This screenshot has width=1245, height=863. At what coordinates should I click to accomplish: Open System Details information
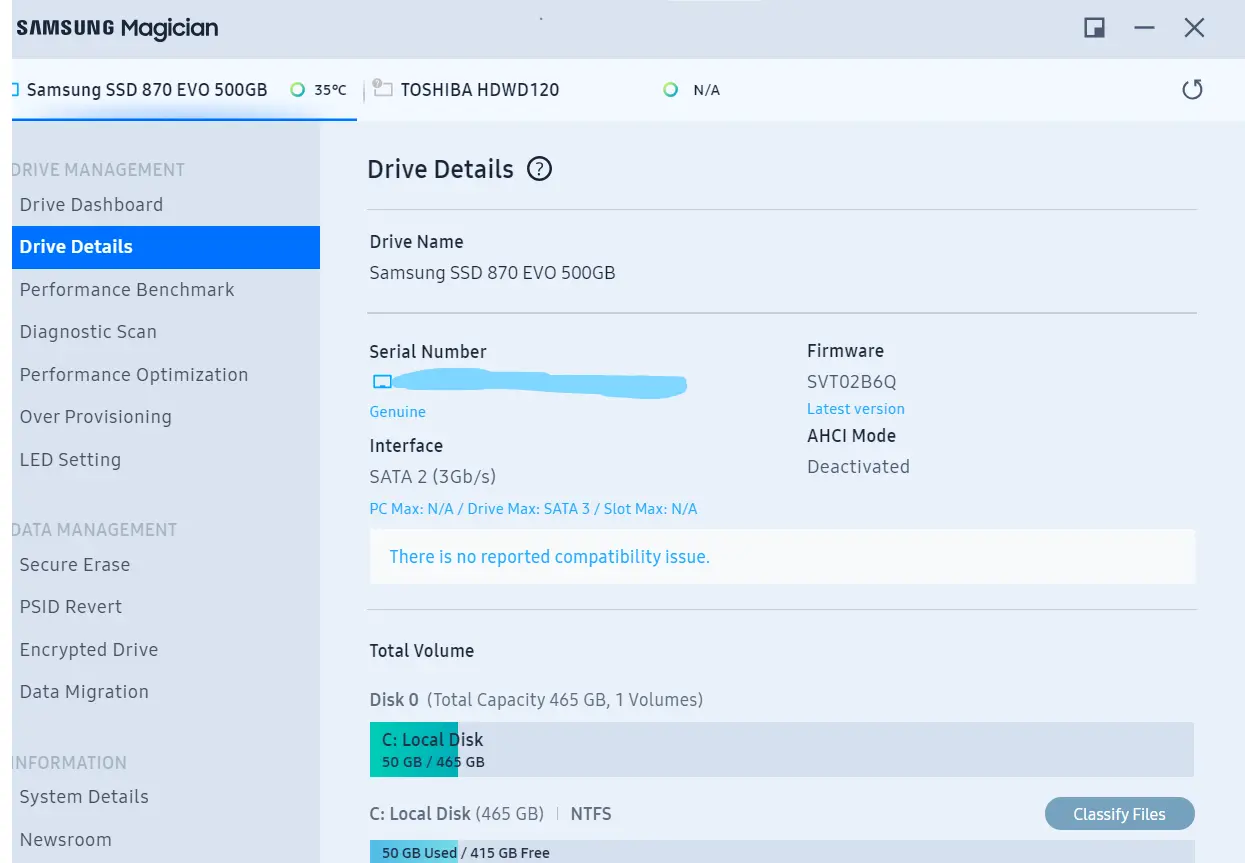pyautogui.click(x=166, y=797)
